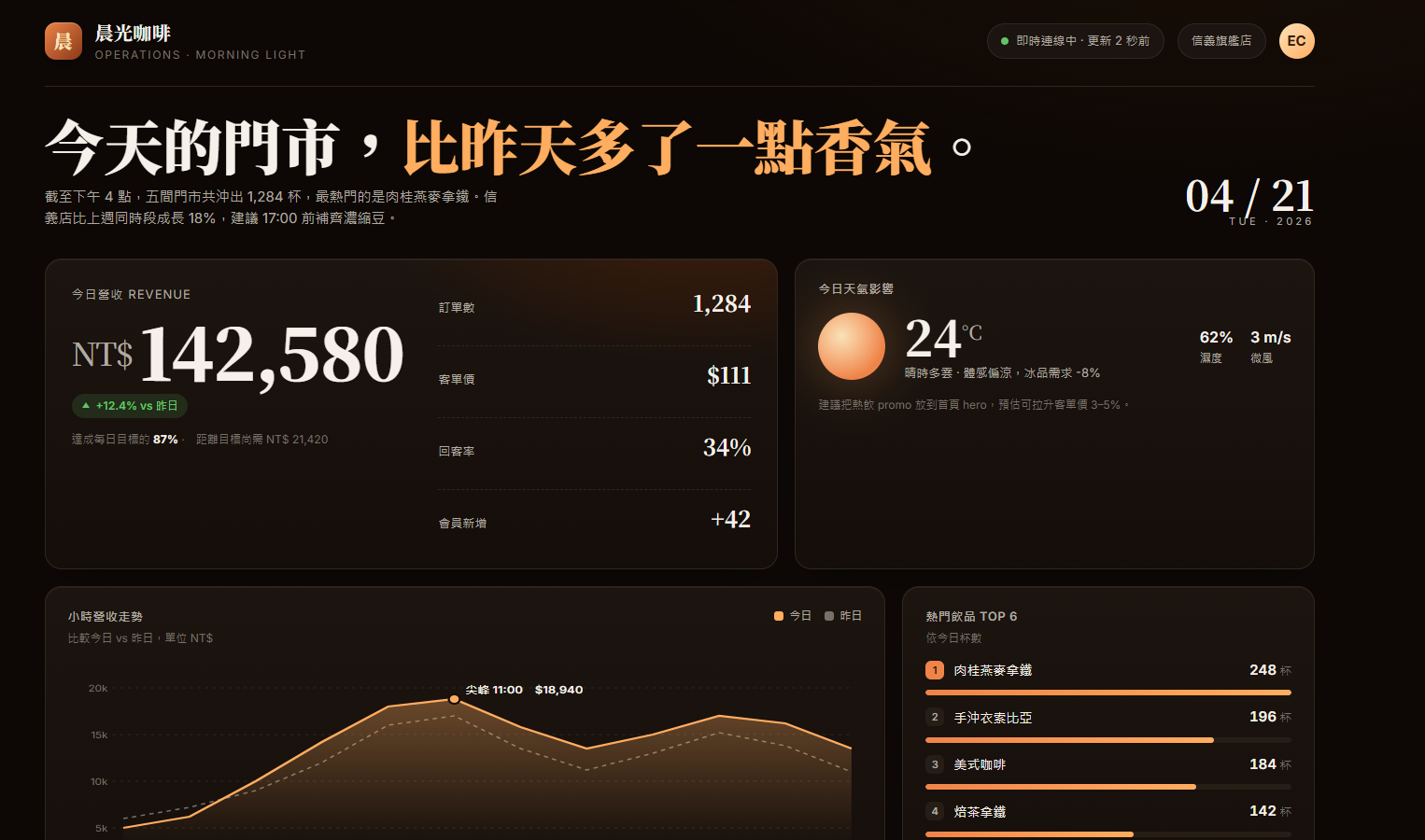The width and height of the screenshot is (1425, 840).
Task: Expand the 熱門飲品 TOP 6 list
Action: coord(971,616)
